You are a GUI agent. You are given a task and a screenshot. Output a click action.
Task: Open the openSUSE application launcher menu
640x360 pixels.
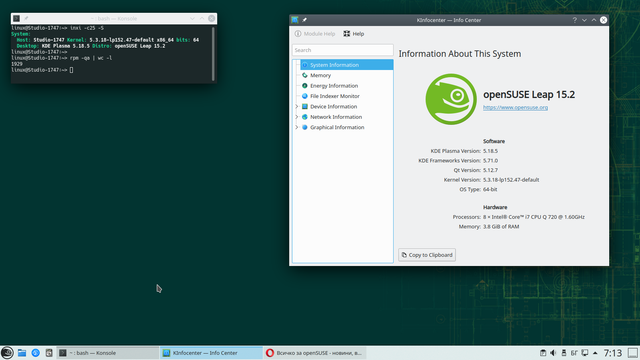click(x=7, y=353)
